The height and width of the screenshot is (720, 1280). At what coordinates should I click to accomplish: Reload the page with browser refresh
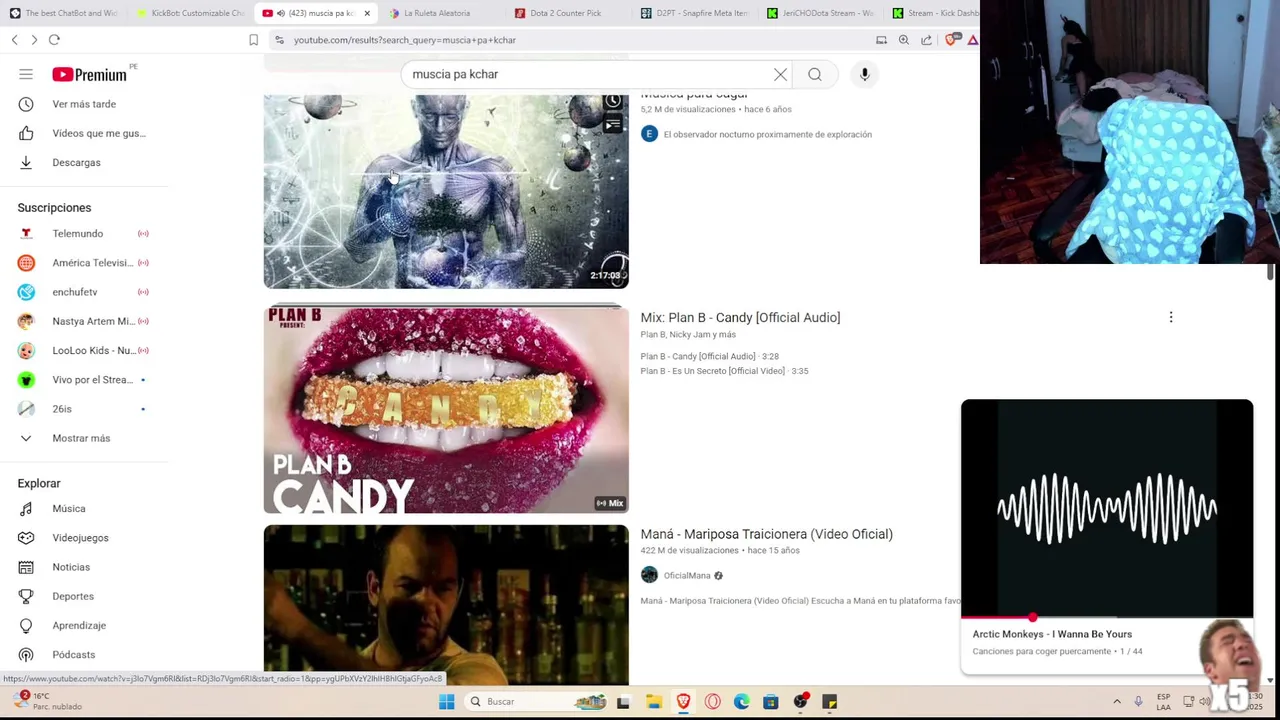[x=54, y=40]
